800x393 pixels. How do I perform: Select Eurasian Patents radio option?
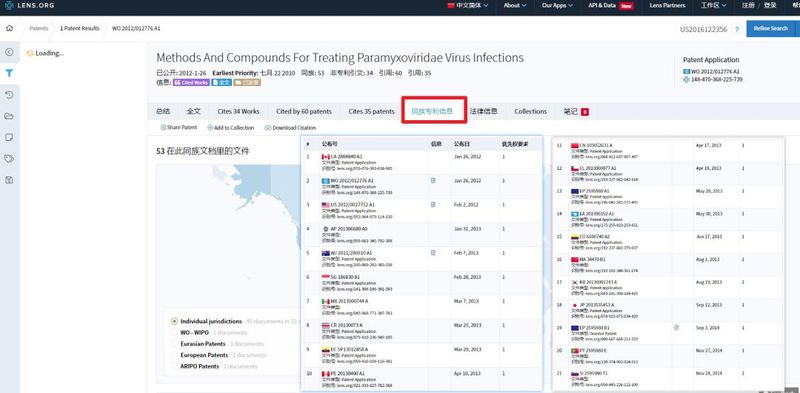[174, 344]
